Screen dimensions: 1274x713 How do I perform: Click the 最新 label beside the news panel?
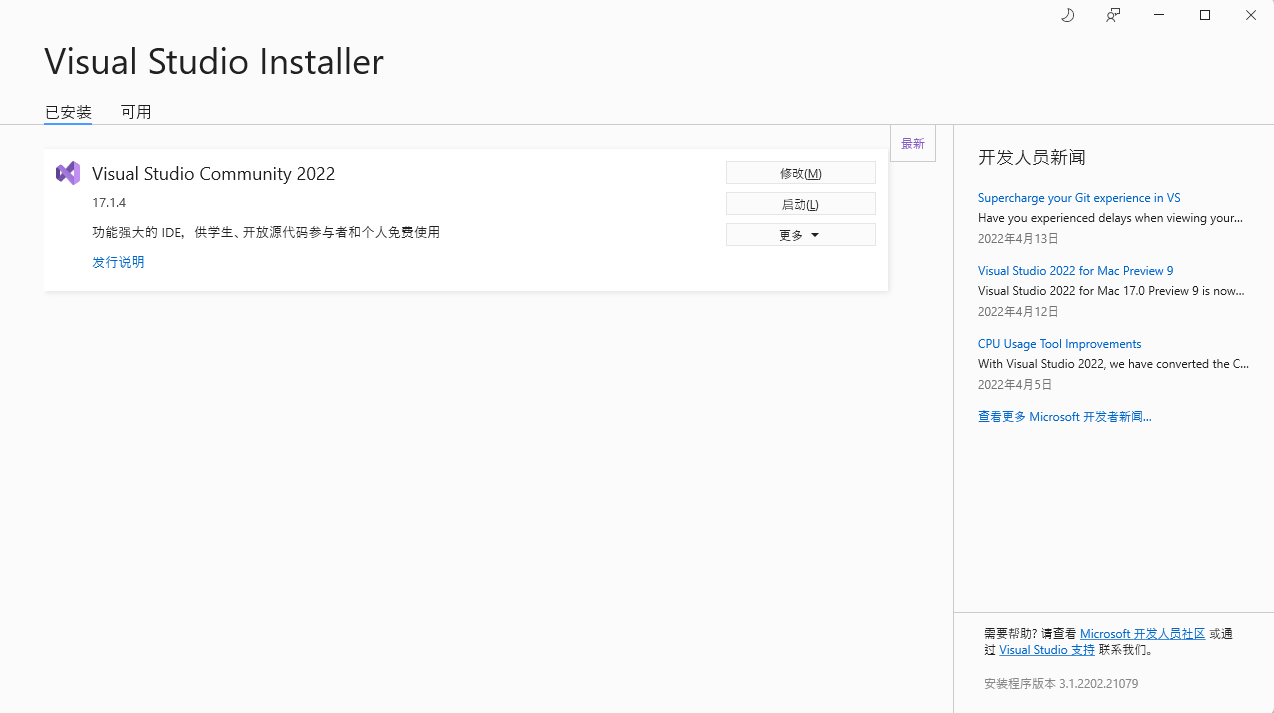coord(912,143)
